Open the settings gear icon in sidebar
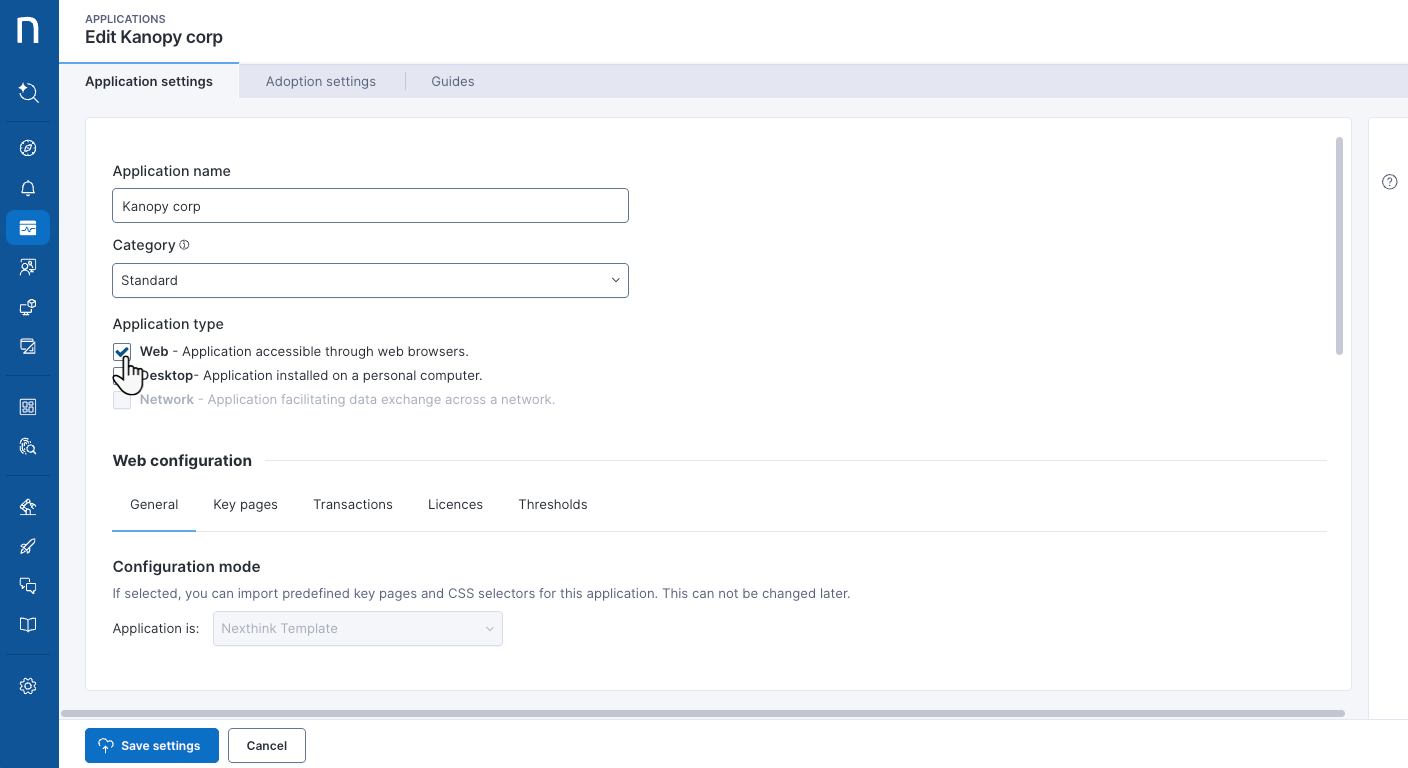 [28, 686]
